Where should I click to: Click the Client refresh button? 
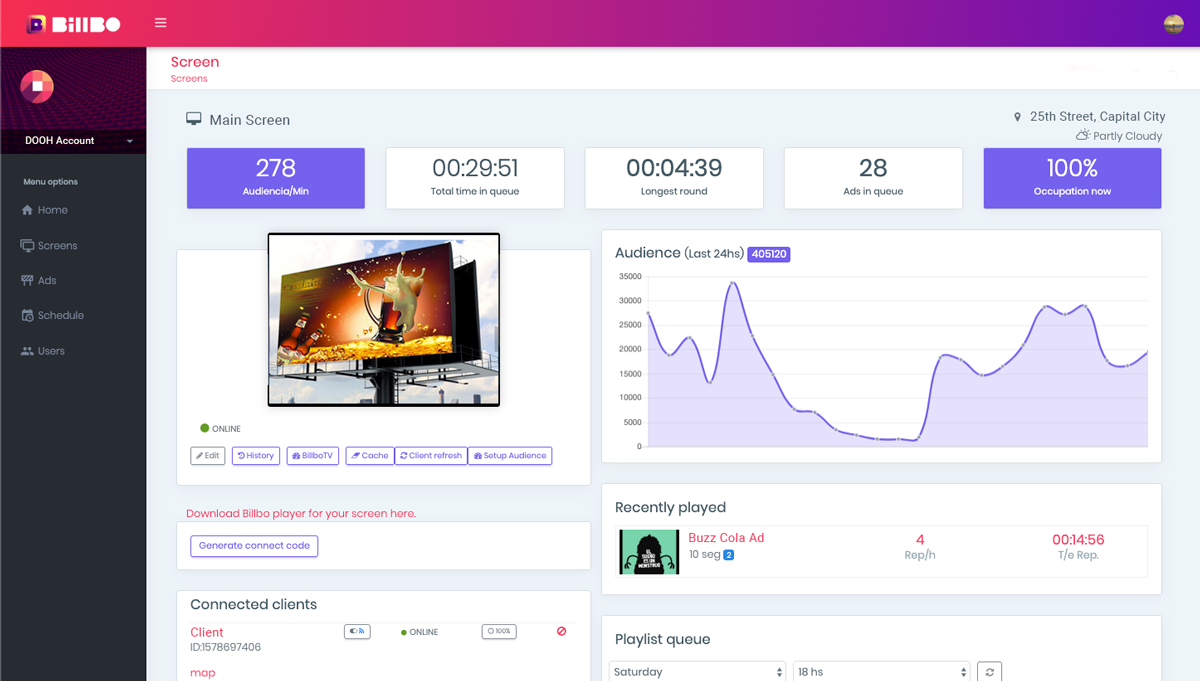(431, 456)
